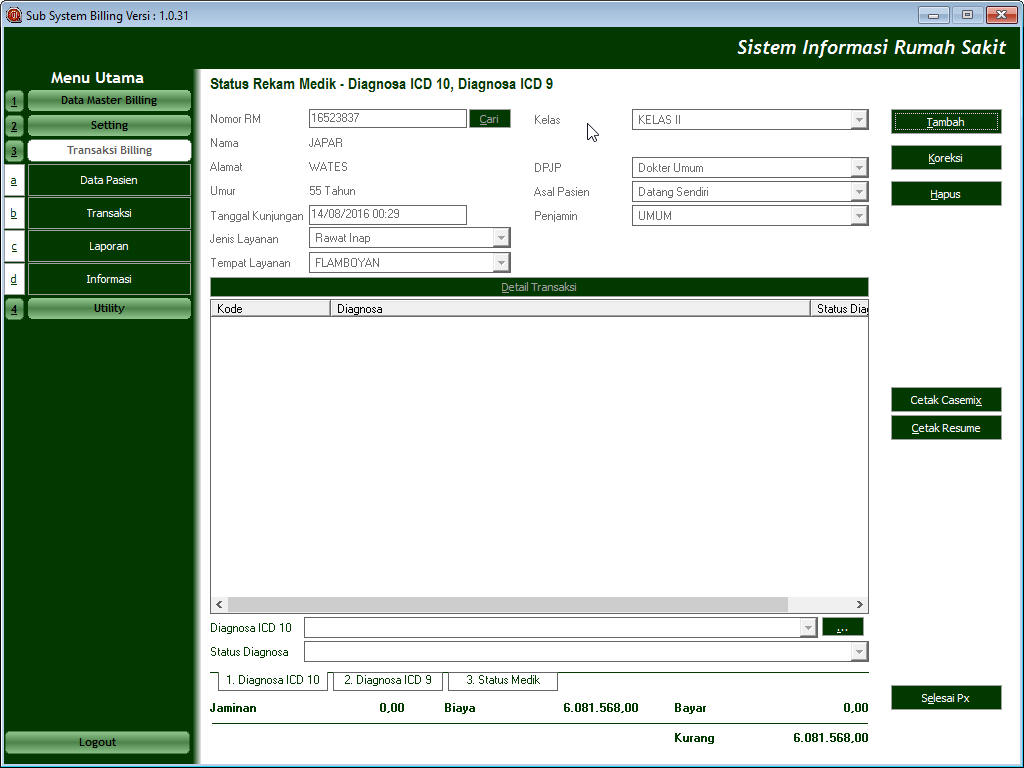Focus the Nomor RM input field
The height and width of the screenshot is (768, 1024).
pyautogui.click(x=387, y=118)
